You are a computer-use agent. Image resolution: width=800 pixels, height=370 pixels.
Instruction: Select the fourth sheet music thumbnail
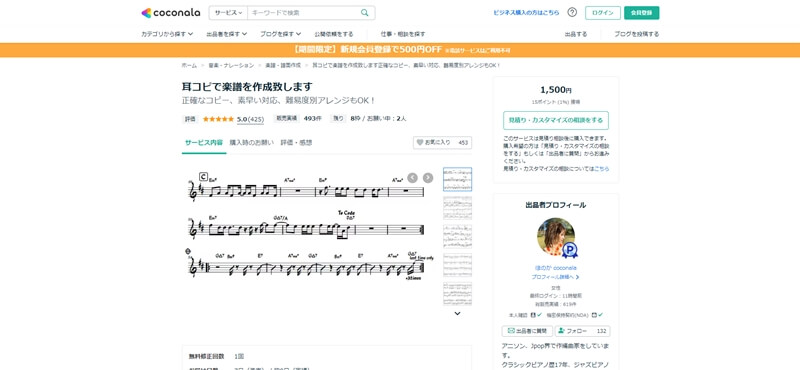pyautogui.click(x=457, y=265)
